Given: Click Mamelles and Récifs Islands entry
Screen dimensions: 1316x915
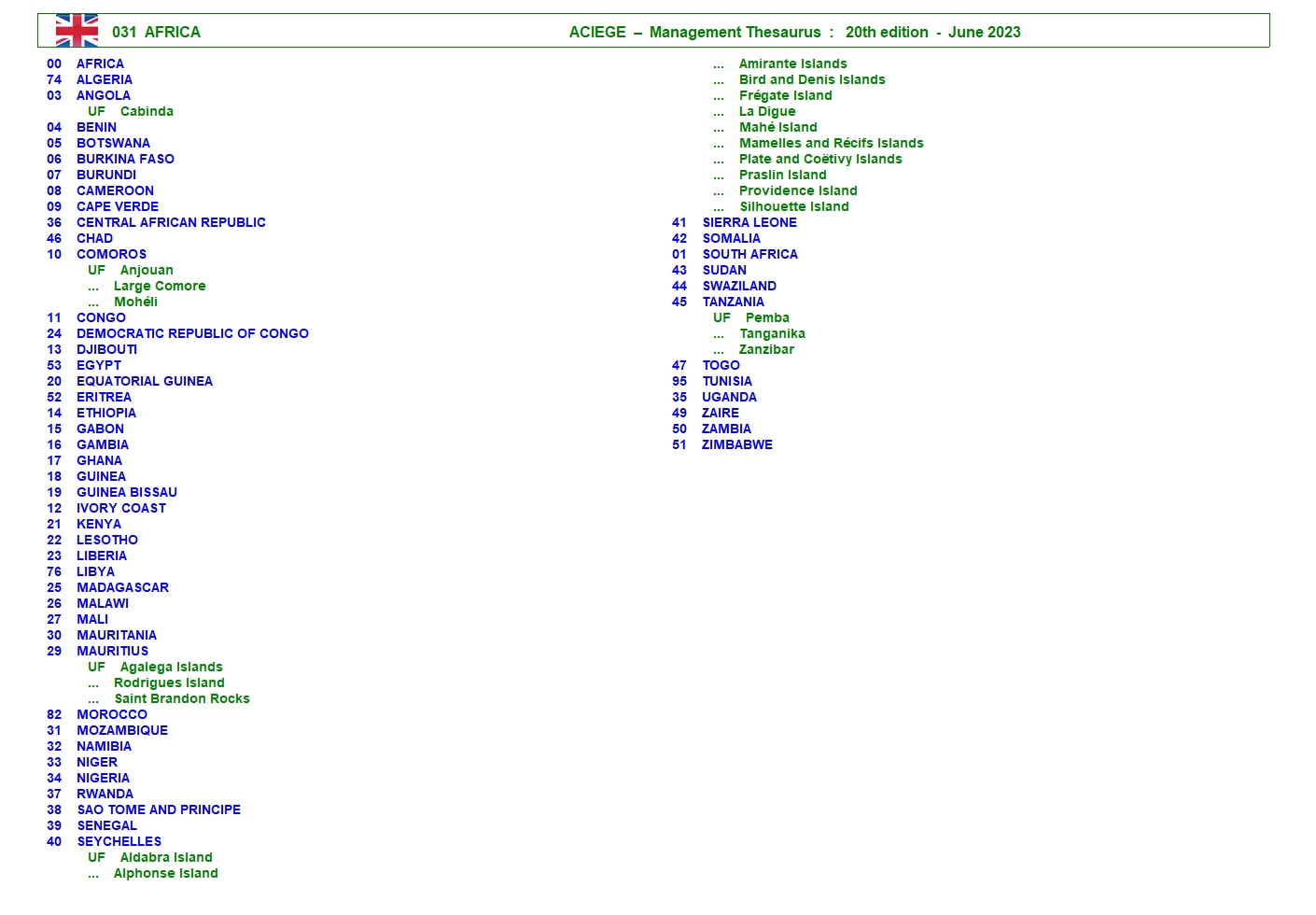Looking at the screenshot, I should point(831,143).
